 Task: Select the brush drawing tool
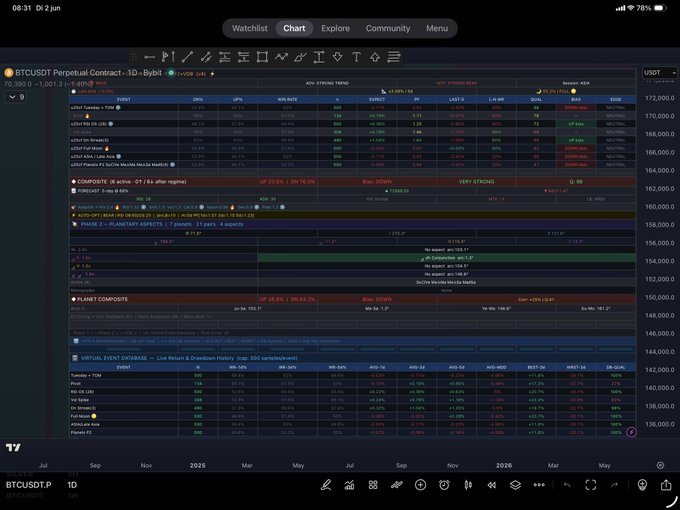tap(300, 57)
